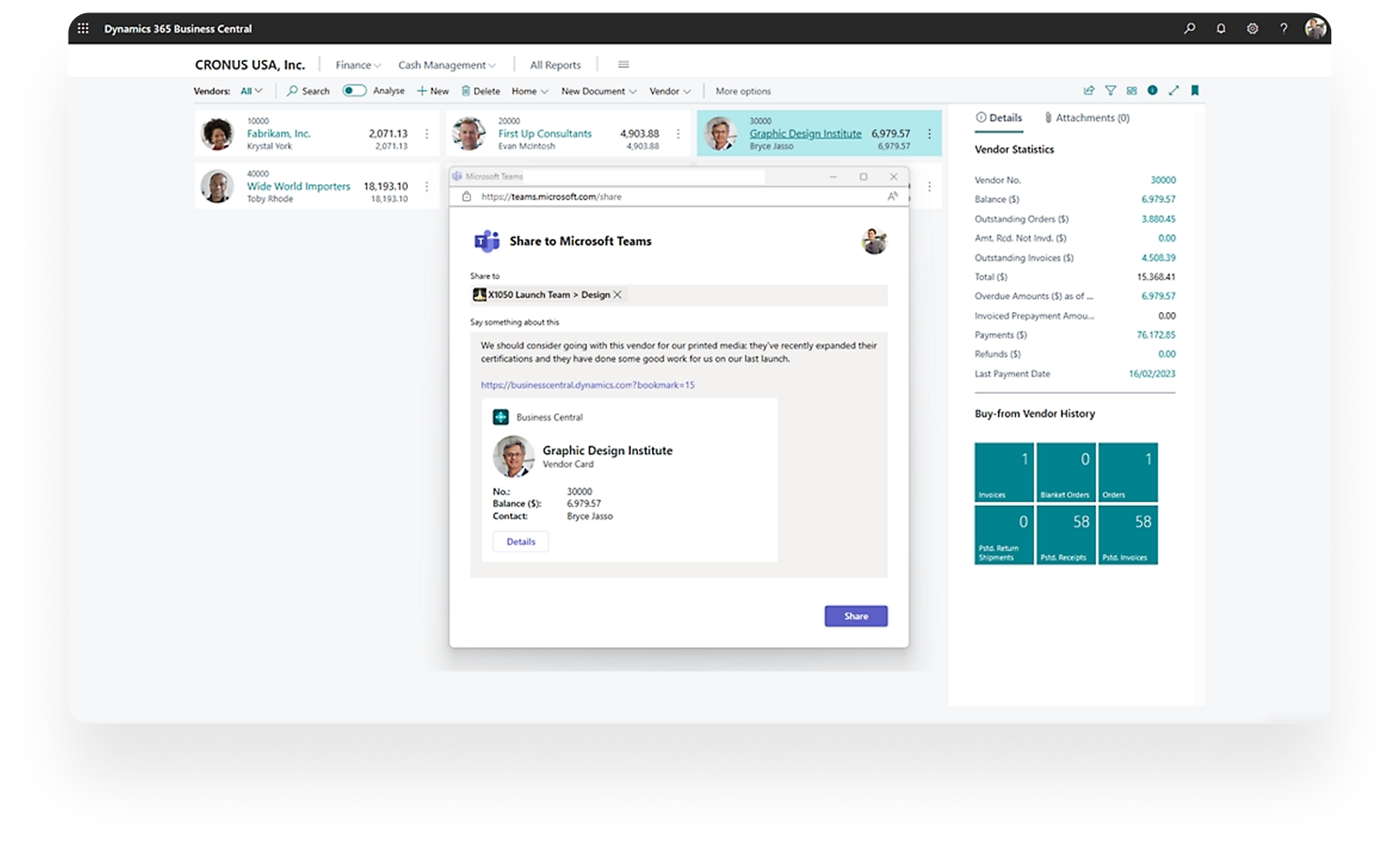
Task: Switch to the Attachments (0) tab
Action: (1087, 118)
